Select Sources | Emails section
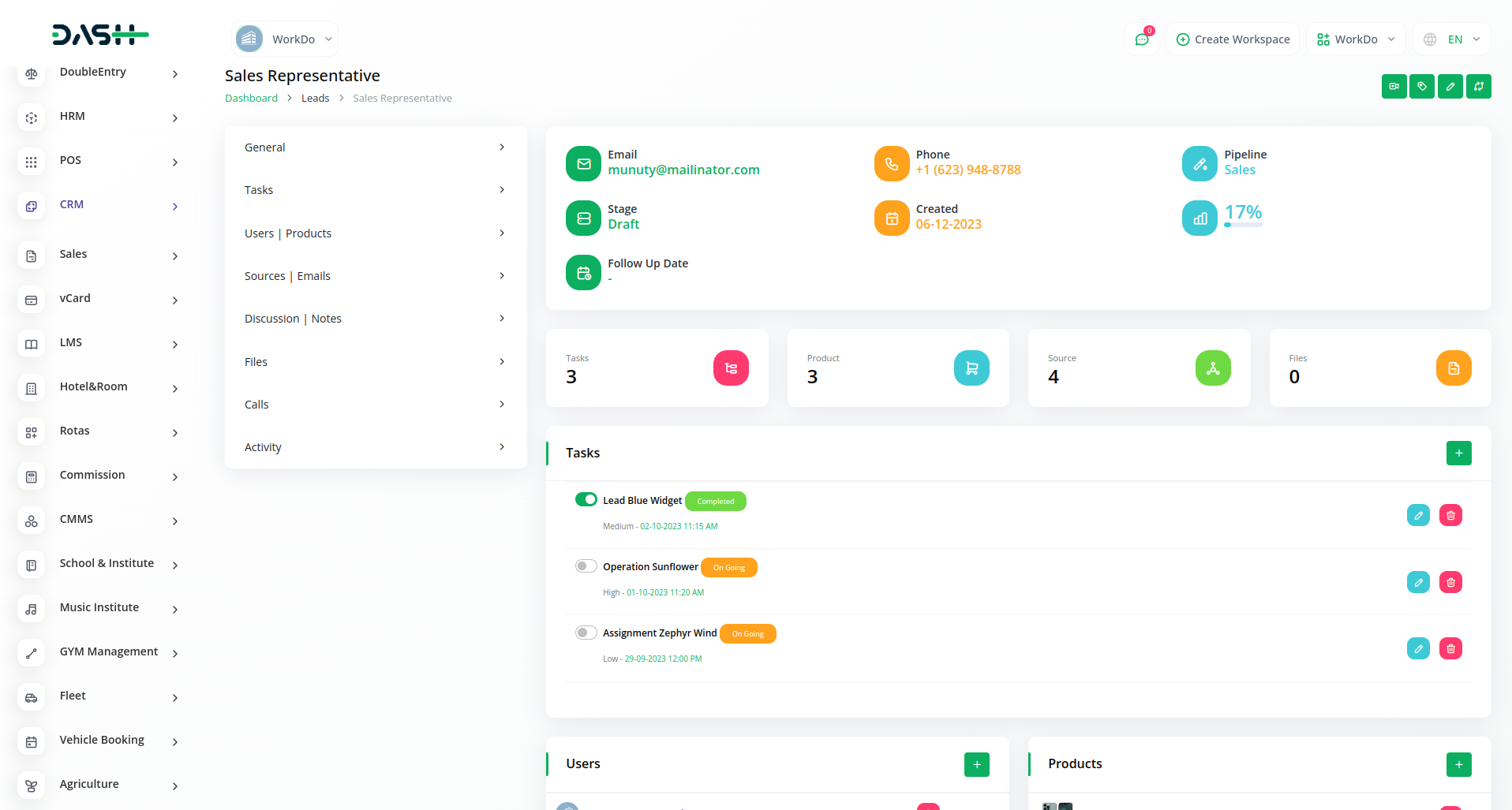Screen dimensions: 1512x810 pyautogui.click(x=375, y=276)
